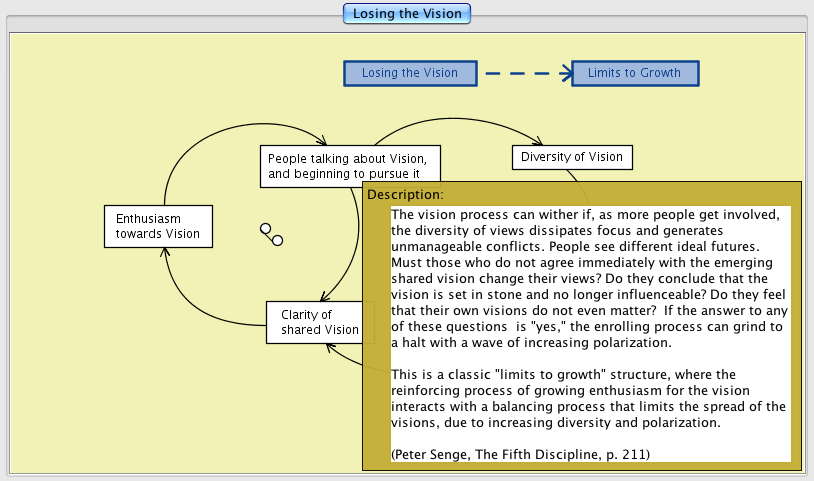Select the blue Losing the Vision box
This screenshot has height=481, width=814.
click(x=409, y=73)
